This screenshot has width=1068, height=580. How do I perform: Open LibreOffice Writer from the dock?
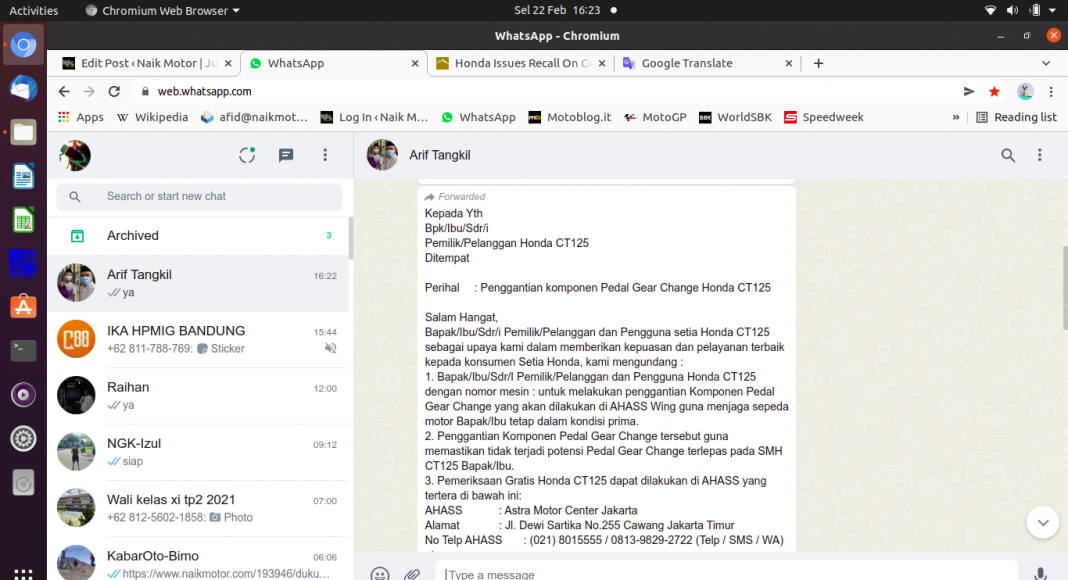point(23,176)
